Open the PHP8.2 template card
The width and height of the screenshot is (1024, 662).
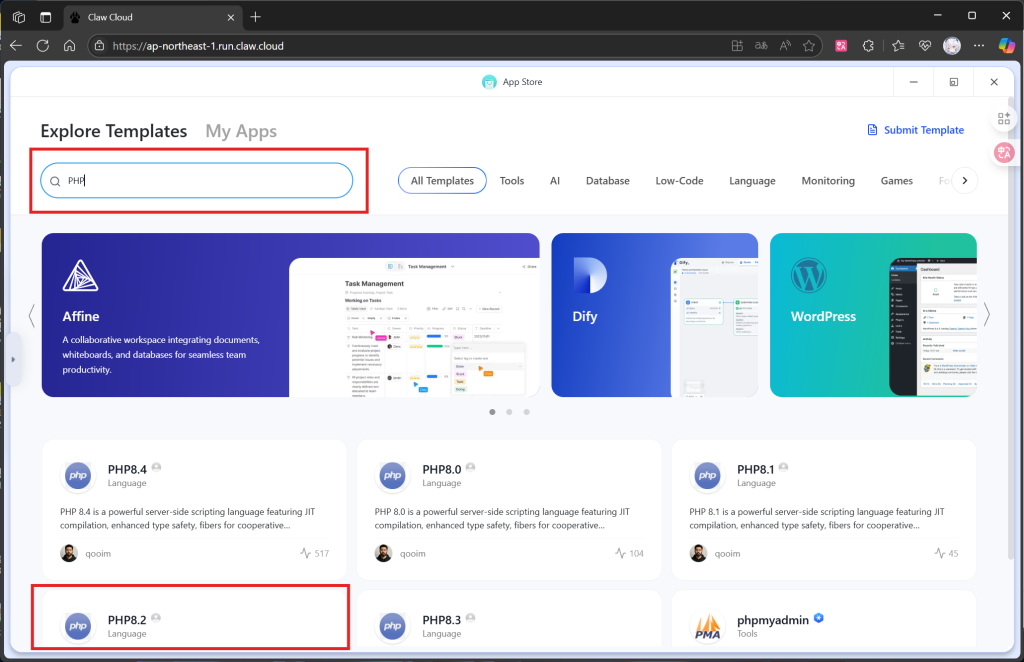point(194,620)
